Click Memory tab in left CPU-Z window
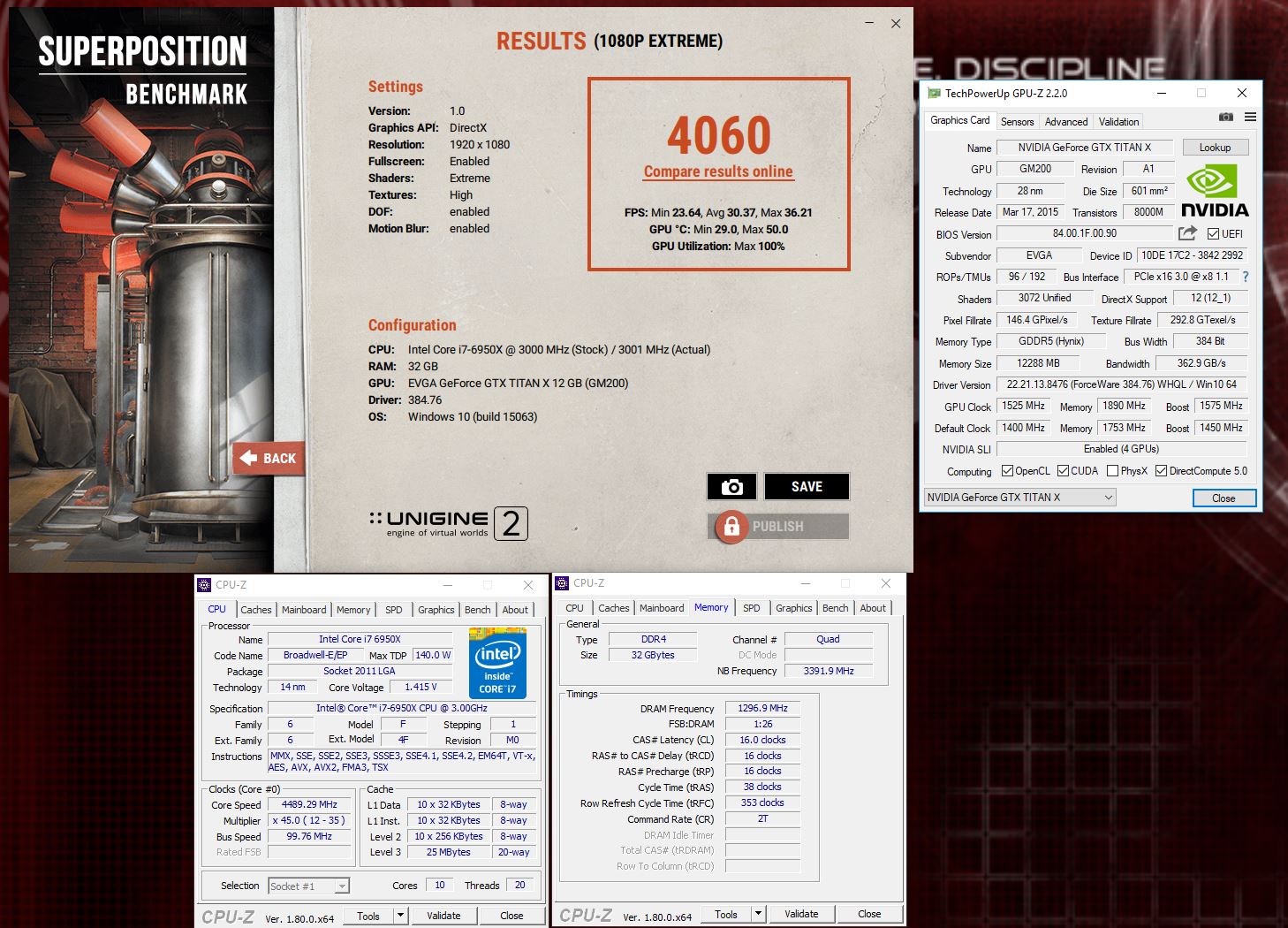Image resolution: width=1288 pixels, height=928 pixels. 353,610
